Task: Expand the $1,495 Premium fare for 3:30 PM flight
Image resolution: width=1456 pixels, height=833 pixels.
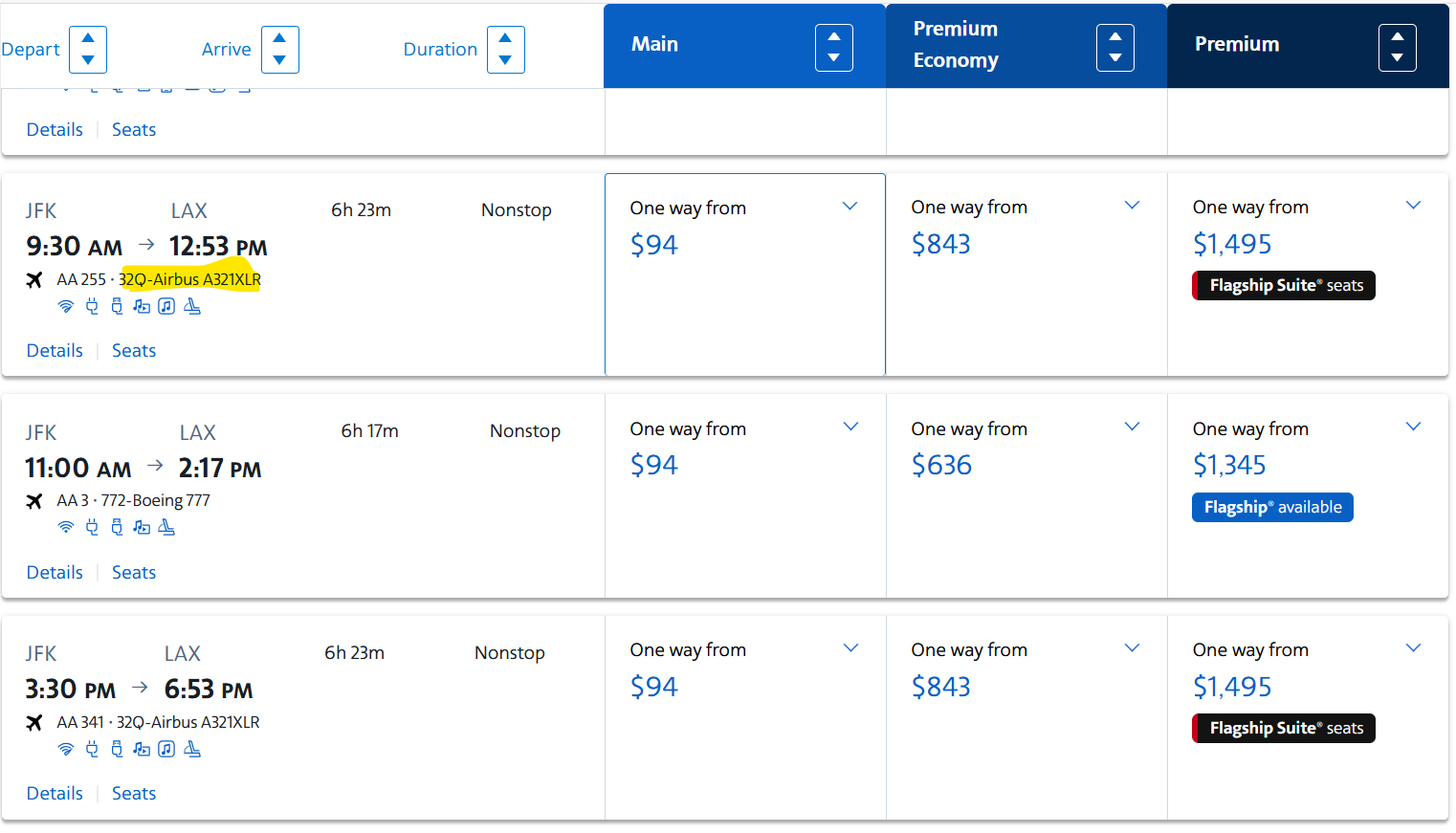Action: pyautogui.click(x=1413, y=648)
